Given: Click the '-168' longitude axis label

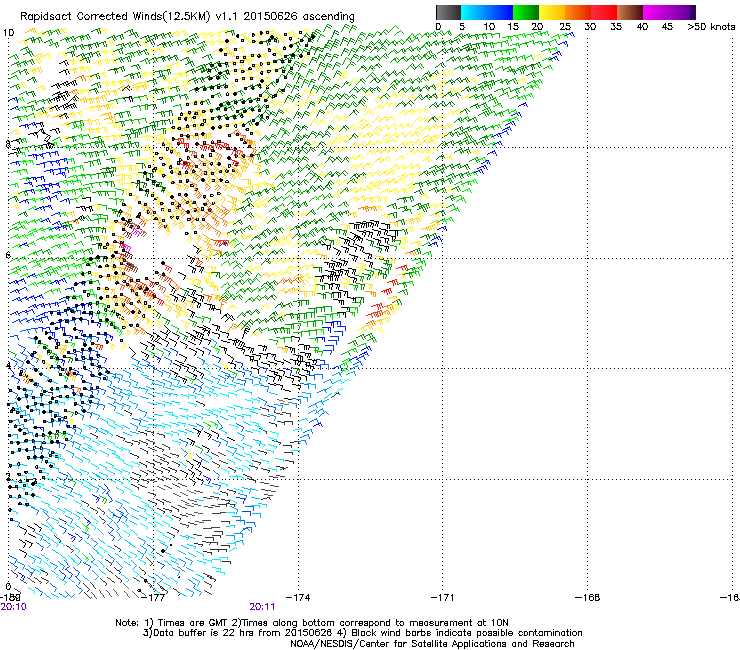Looking at the screenshot, I should (588, 598).
